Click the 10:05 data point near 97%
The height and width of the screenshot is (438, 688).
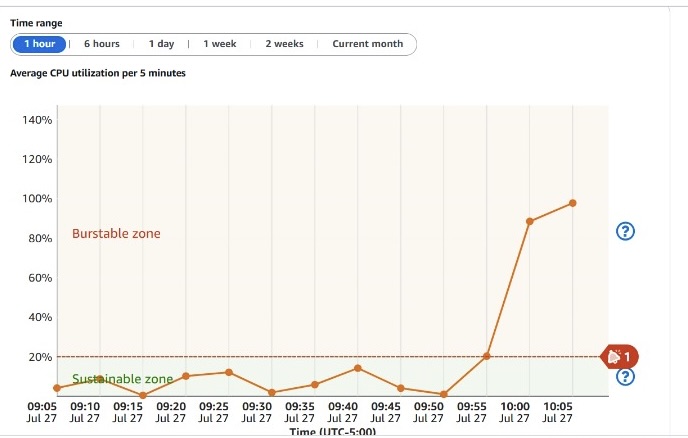coord(572,203)
